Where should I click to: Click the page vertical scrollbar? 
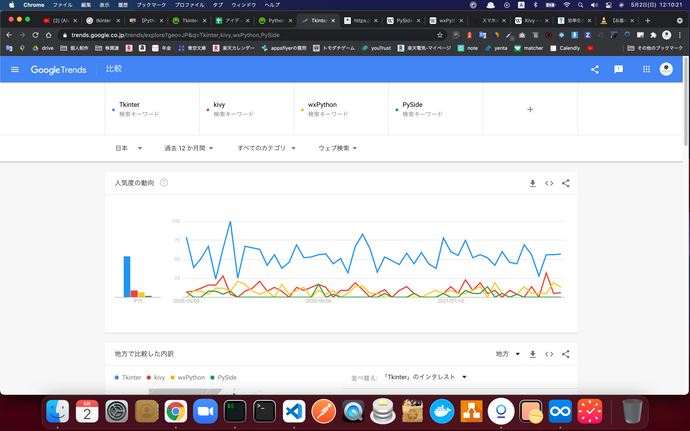tap(686, 101)
